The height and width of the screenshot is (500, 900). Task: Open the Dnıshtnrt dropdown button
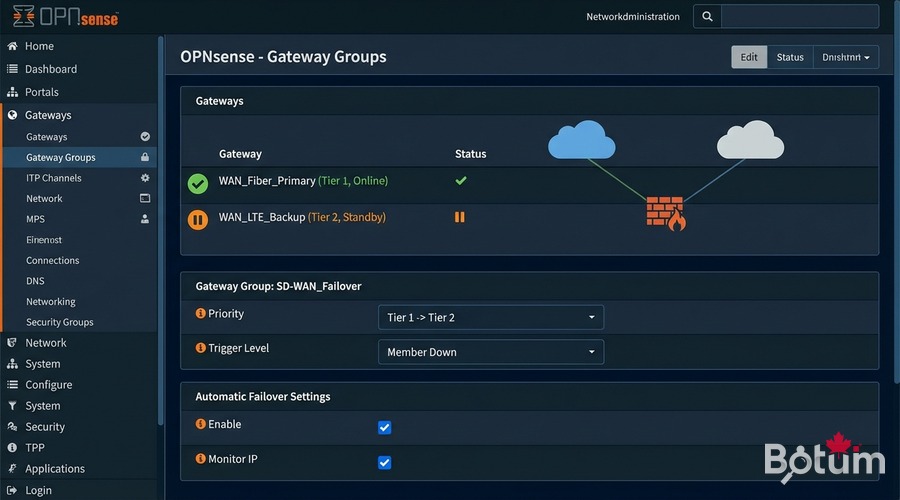[x=845, y=57]
